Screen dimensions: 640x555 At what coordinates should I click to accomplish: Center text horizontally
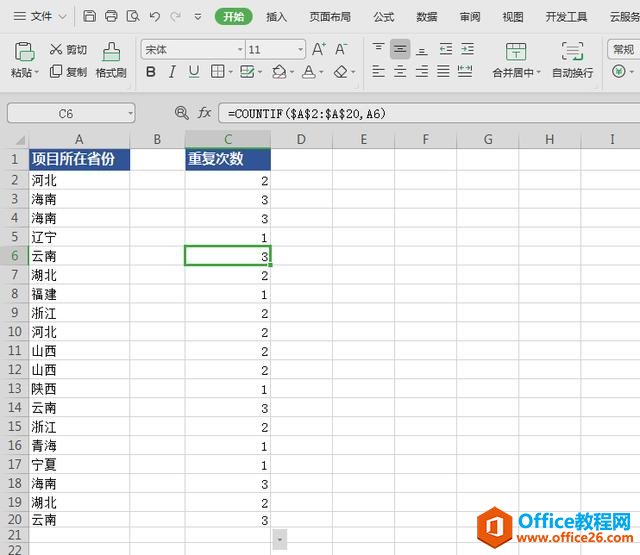pos(400,72)
